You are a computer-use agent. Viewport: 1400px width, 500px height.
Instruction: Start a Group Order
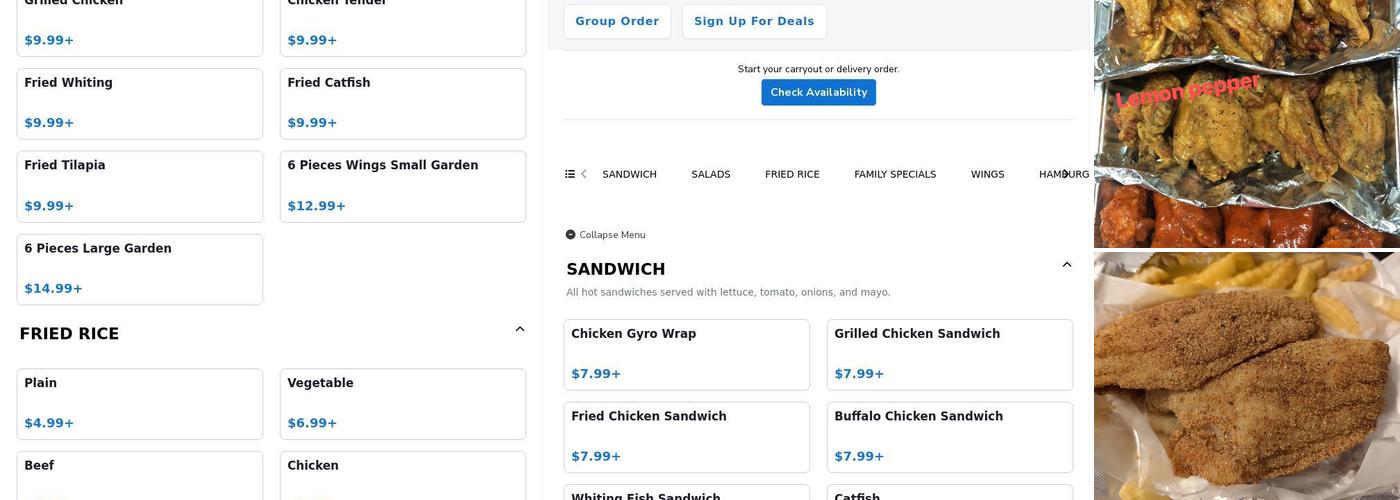616,21
